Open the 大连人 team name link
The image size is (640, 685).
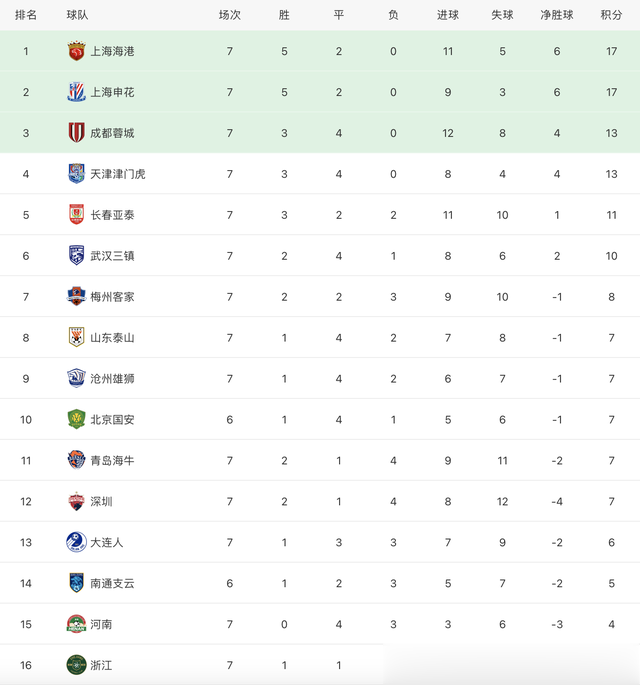pyautogui.click(x=107, y=543)
